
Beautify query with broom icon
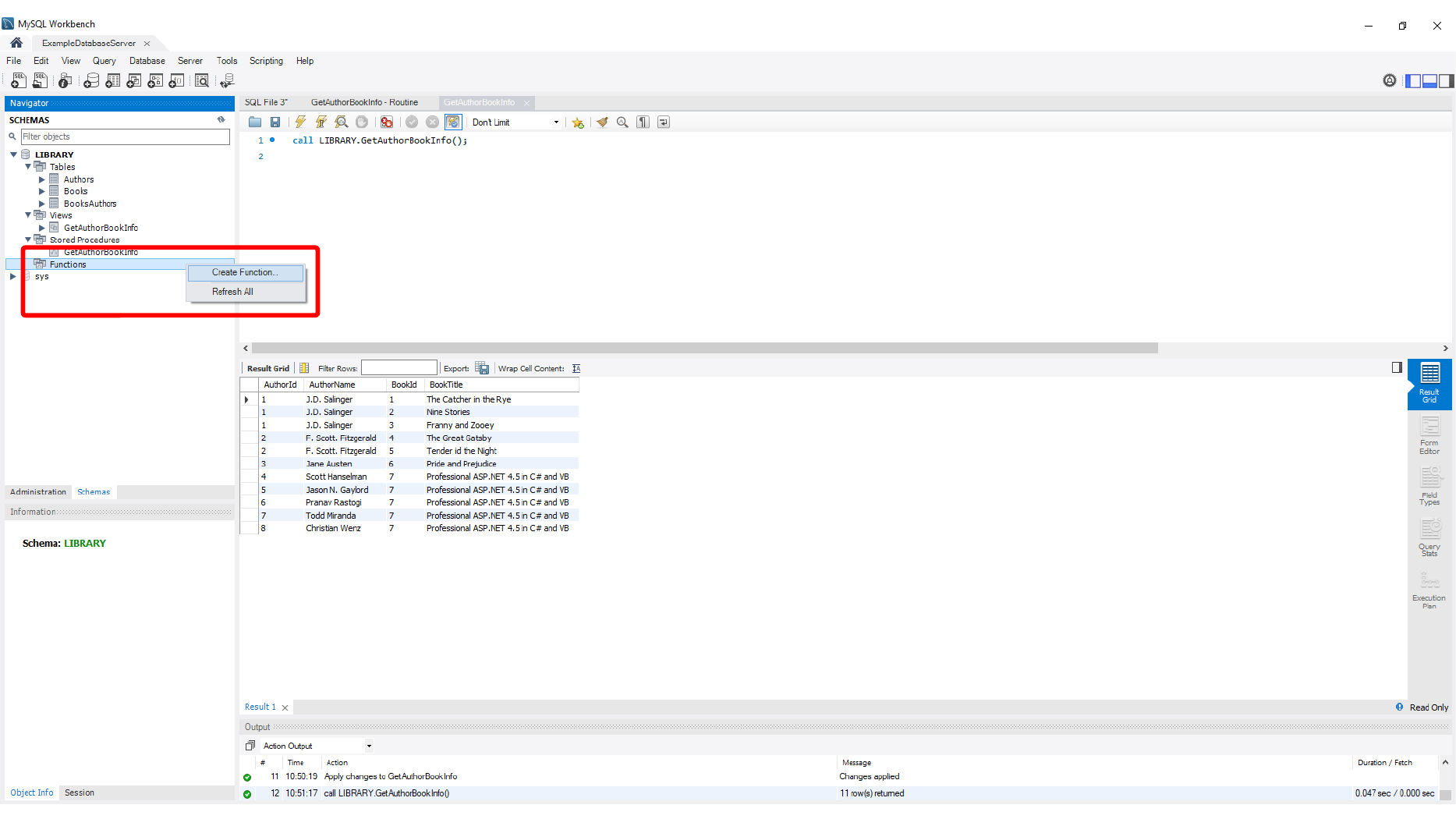point(602,122)
